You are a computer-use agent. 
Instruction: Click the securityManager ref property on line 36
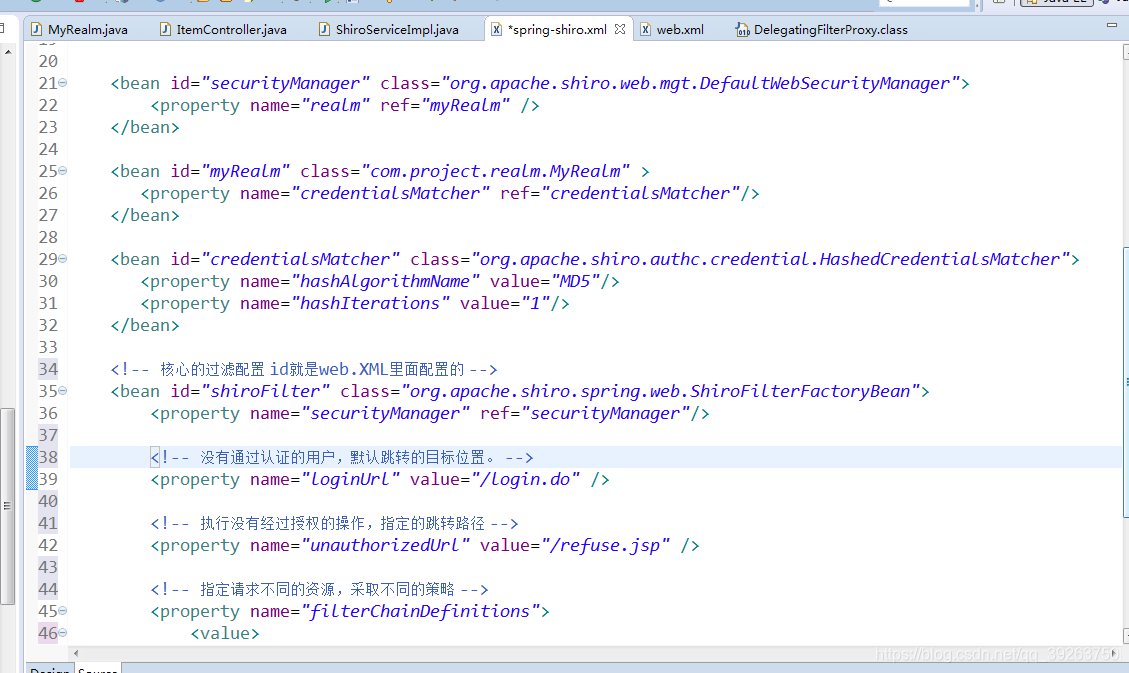tap(430, 413)
